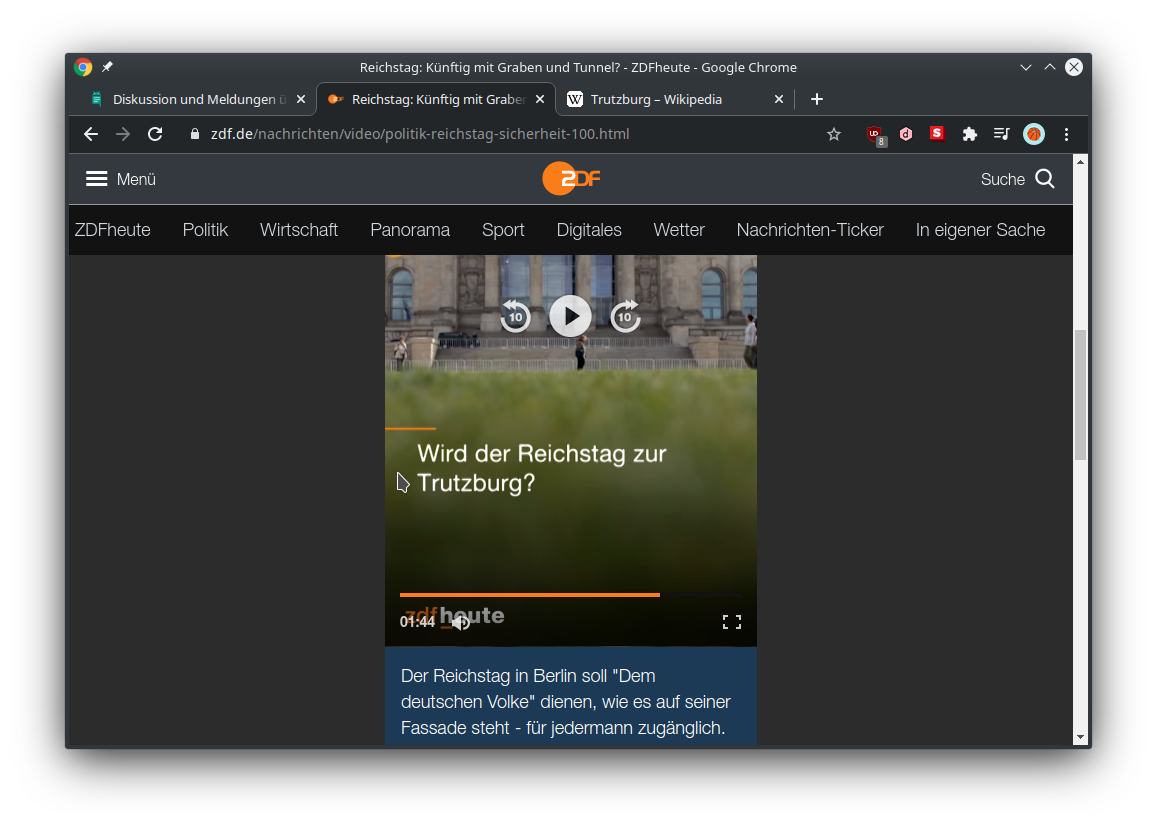Open a new browser tab
The width and height of the screenshot is (1157, 826).
click(x=817, y=100)
